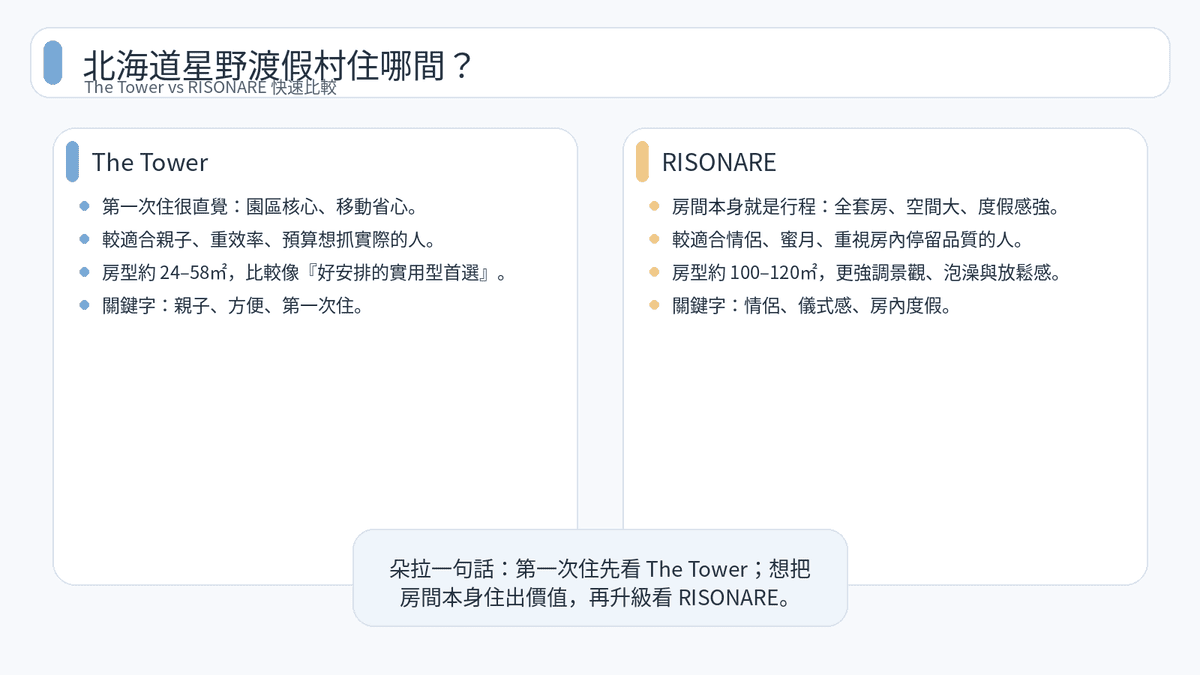Image resolution: width=1200 pixels, height=675 pixels.
Task: Select the subtitle The Tower vs RISONARE 快速比較
Action: (x=210, y=87)
